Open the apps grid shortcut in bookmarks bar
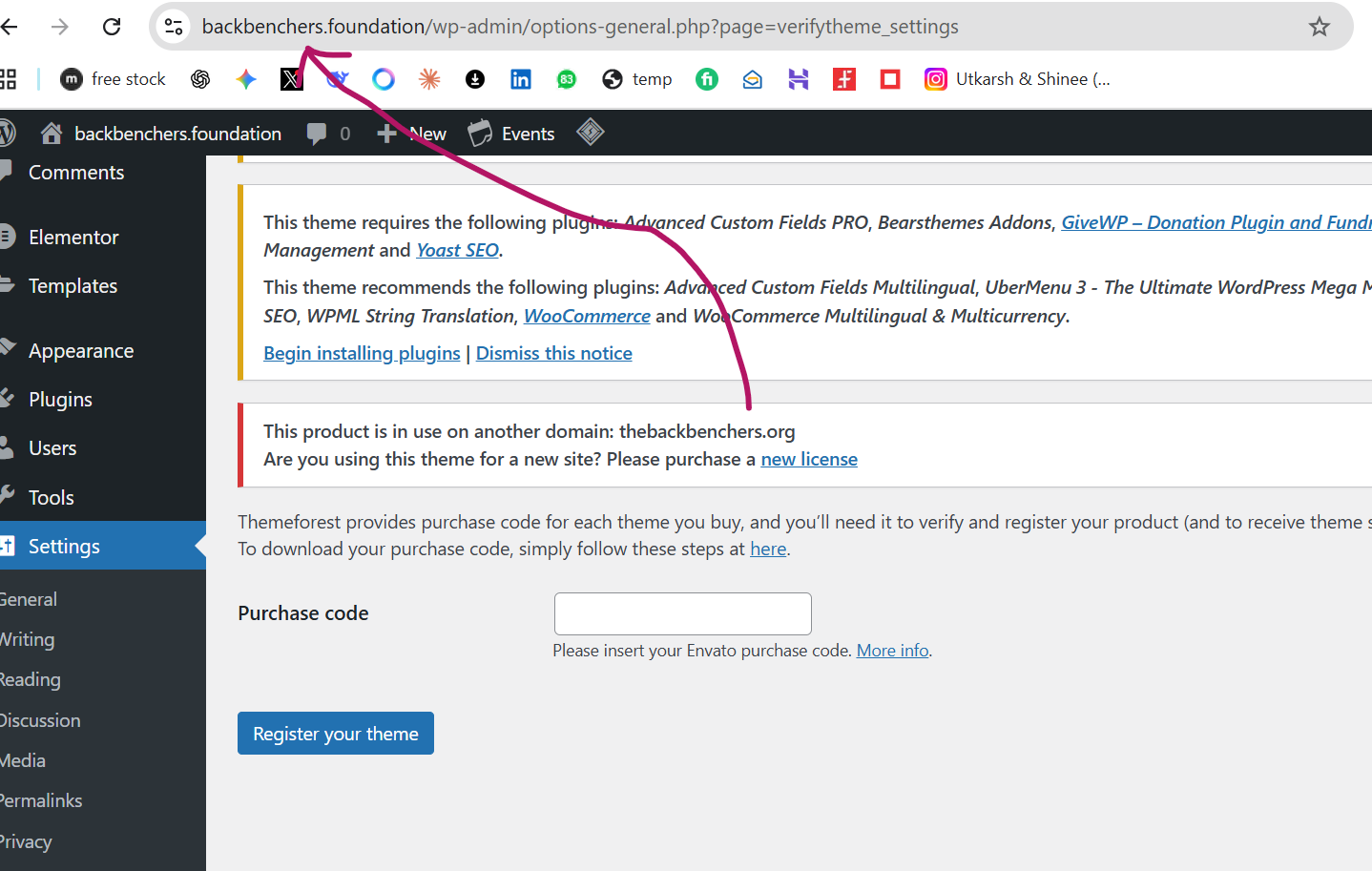 [x=8, y=79]
